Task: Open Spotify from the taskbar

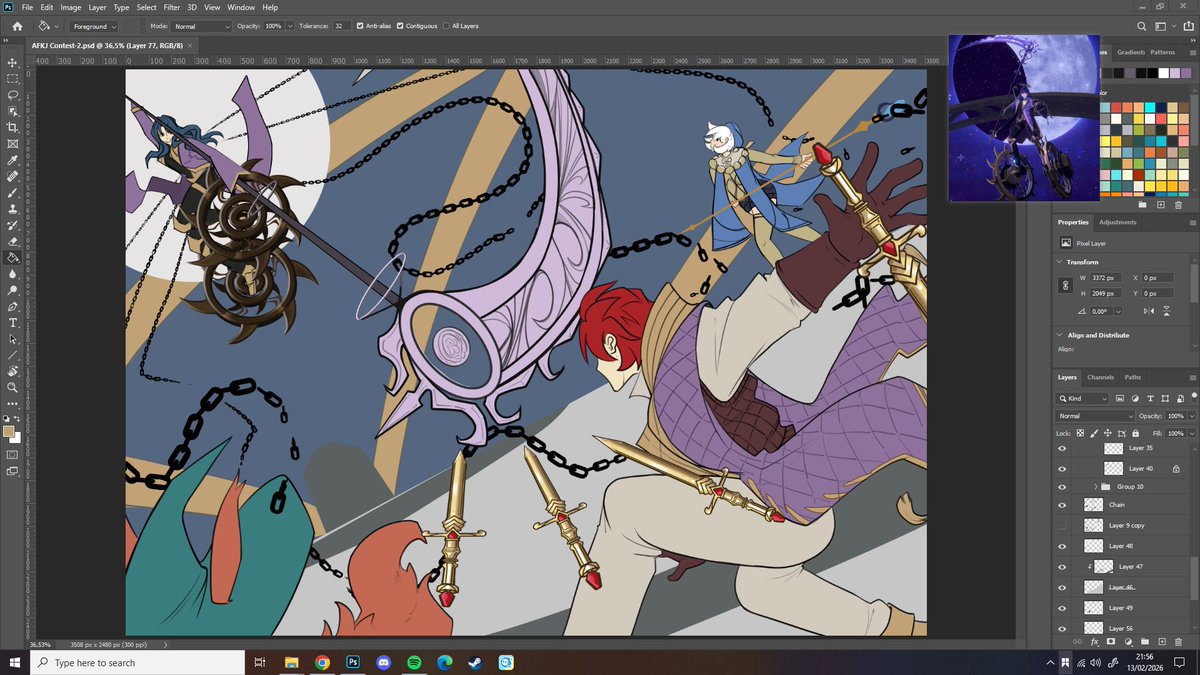Action: click(x=414, y=662)
